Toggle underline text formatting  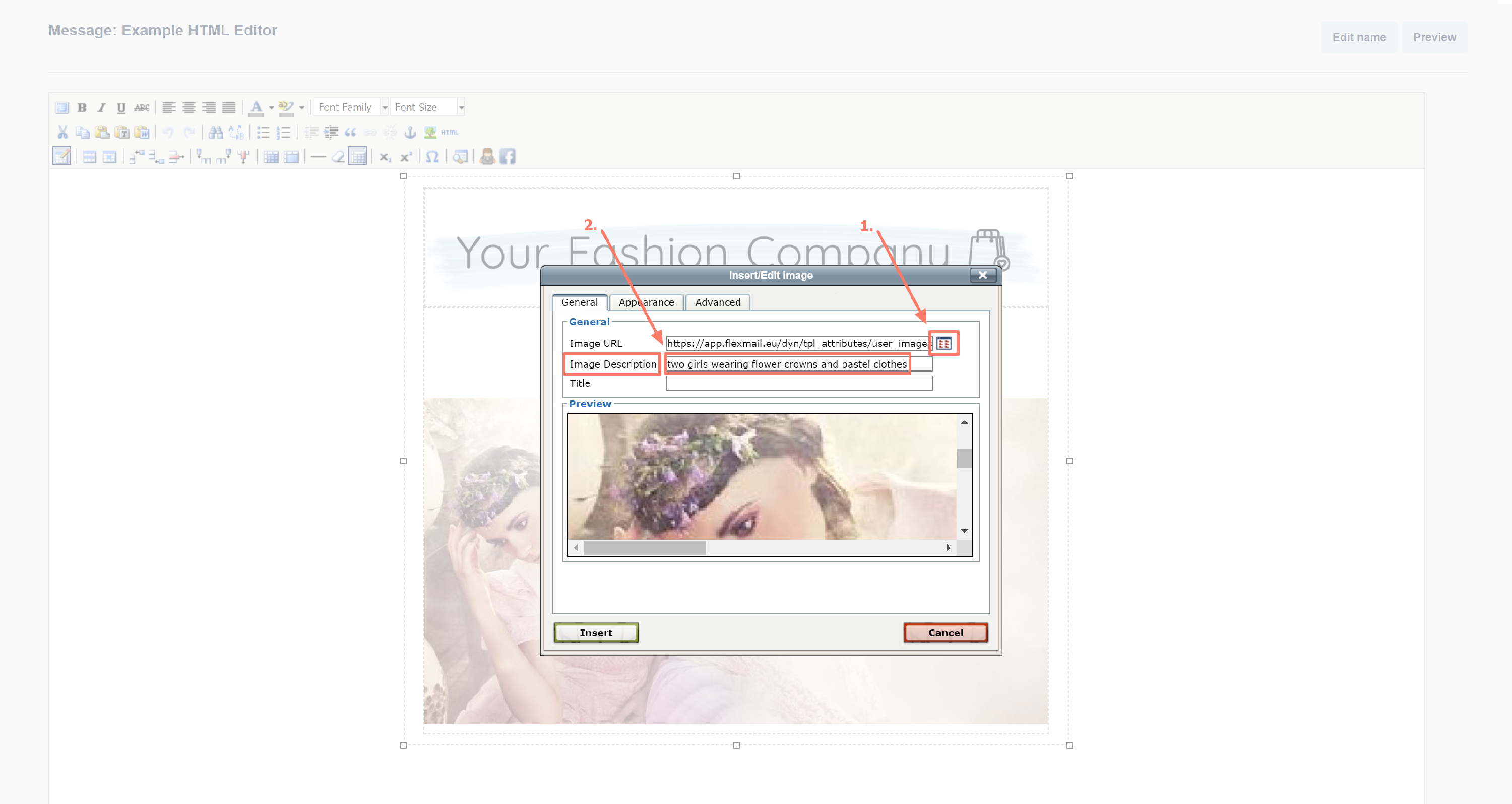(121, 107)
